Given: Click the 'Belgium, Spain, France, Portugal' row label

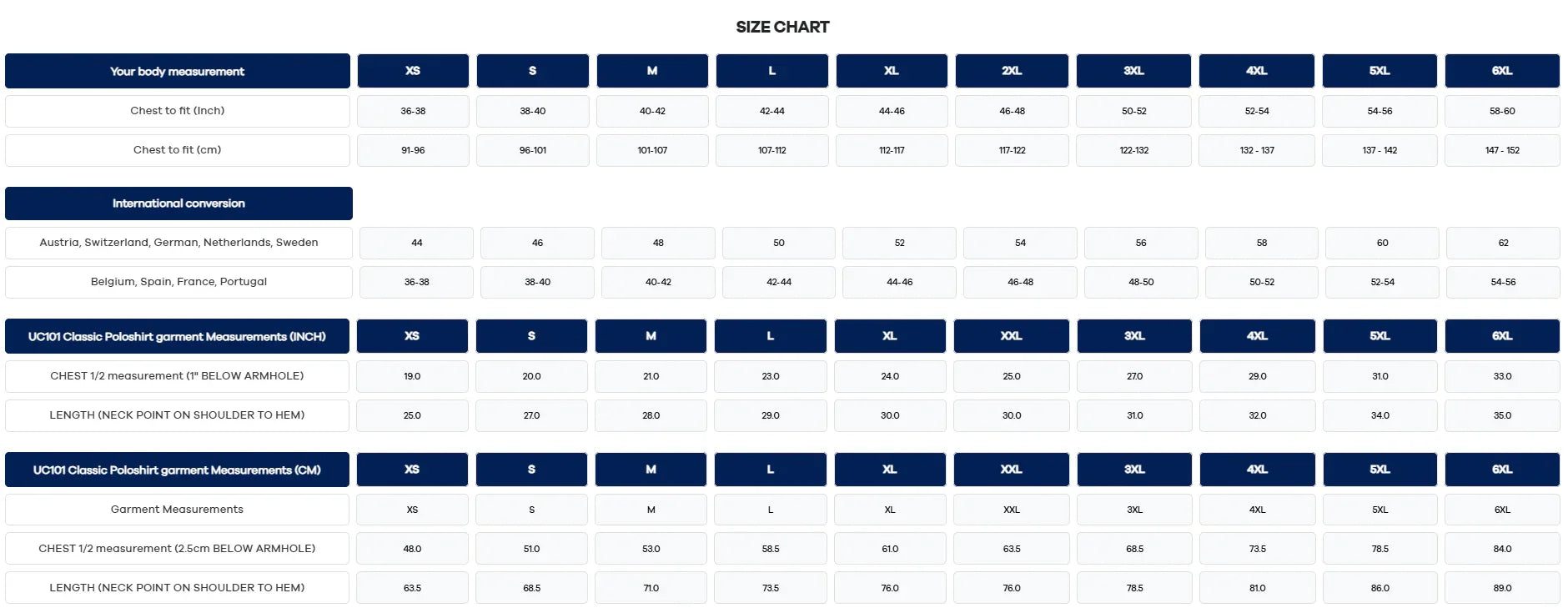Looking at the screenshot, I should tap(178, 282).
